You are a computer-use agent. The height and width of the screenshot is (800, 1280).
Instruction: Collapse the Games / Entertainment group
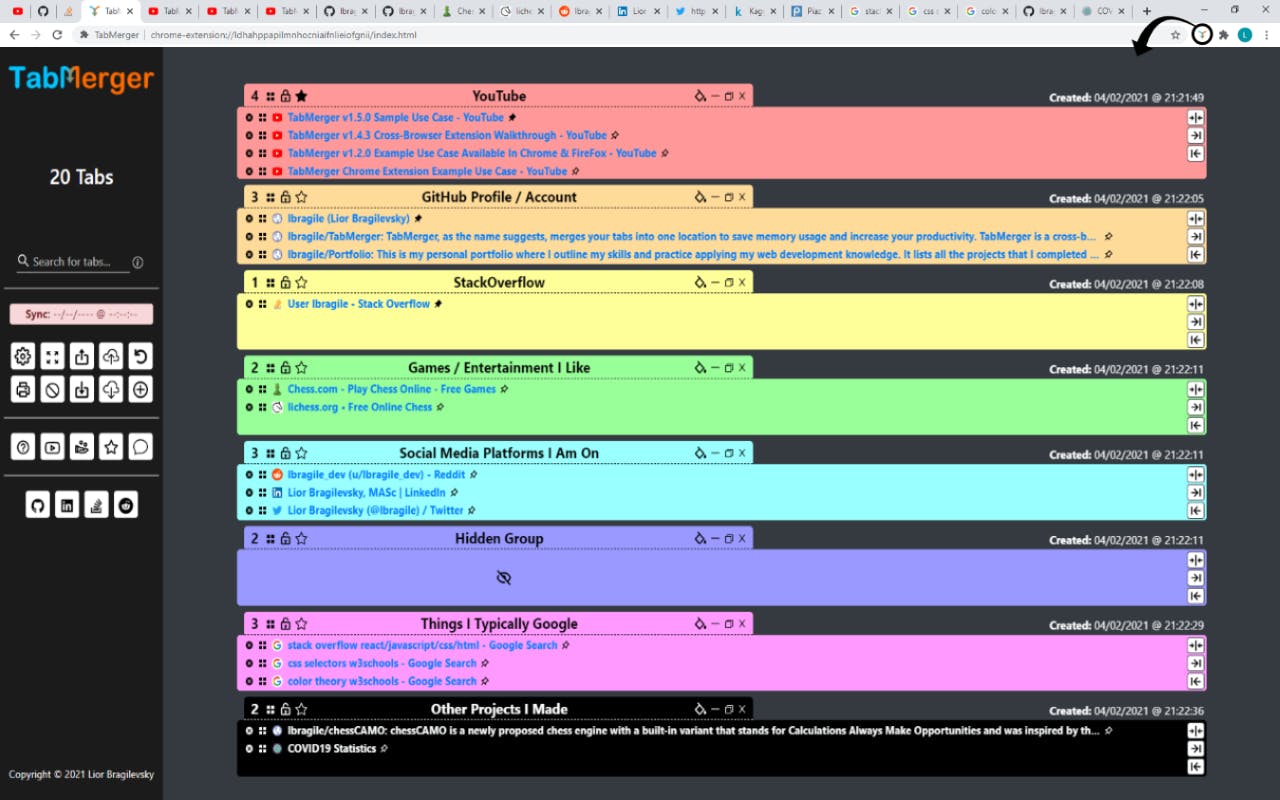[714, 368]
